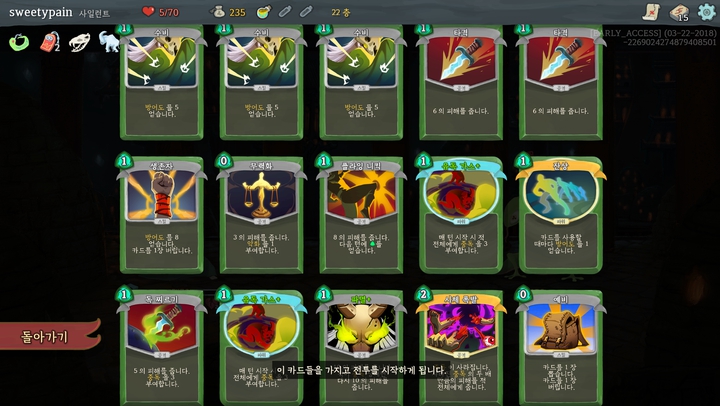The height and width of the screenshot is (406, 720).
Task: Click the 돌아가기 return button
Action: point(48,336)
